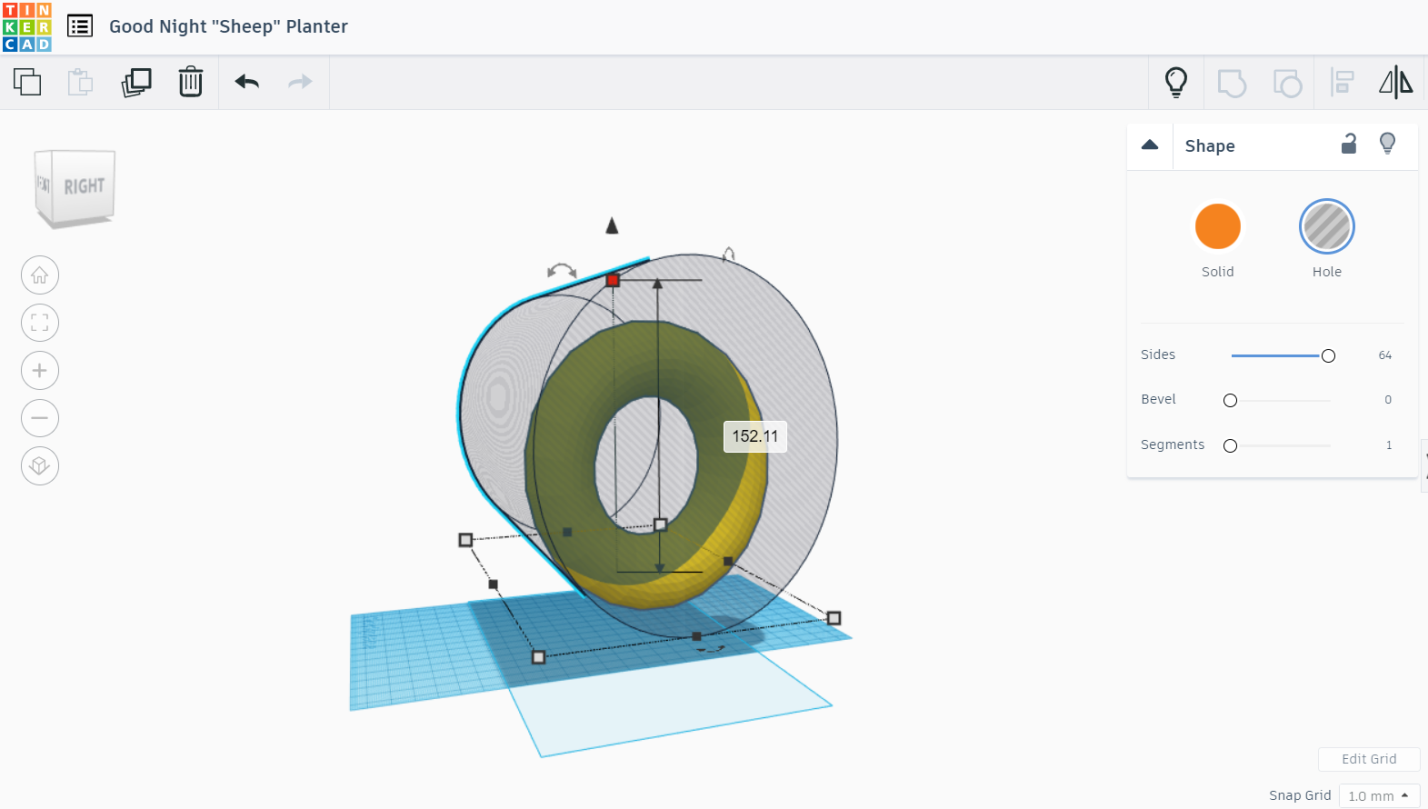Click the 152.11 dimension value box
Image resolution: width=1428 pixels, height=809 pixels.
755,436
